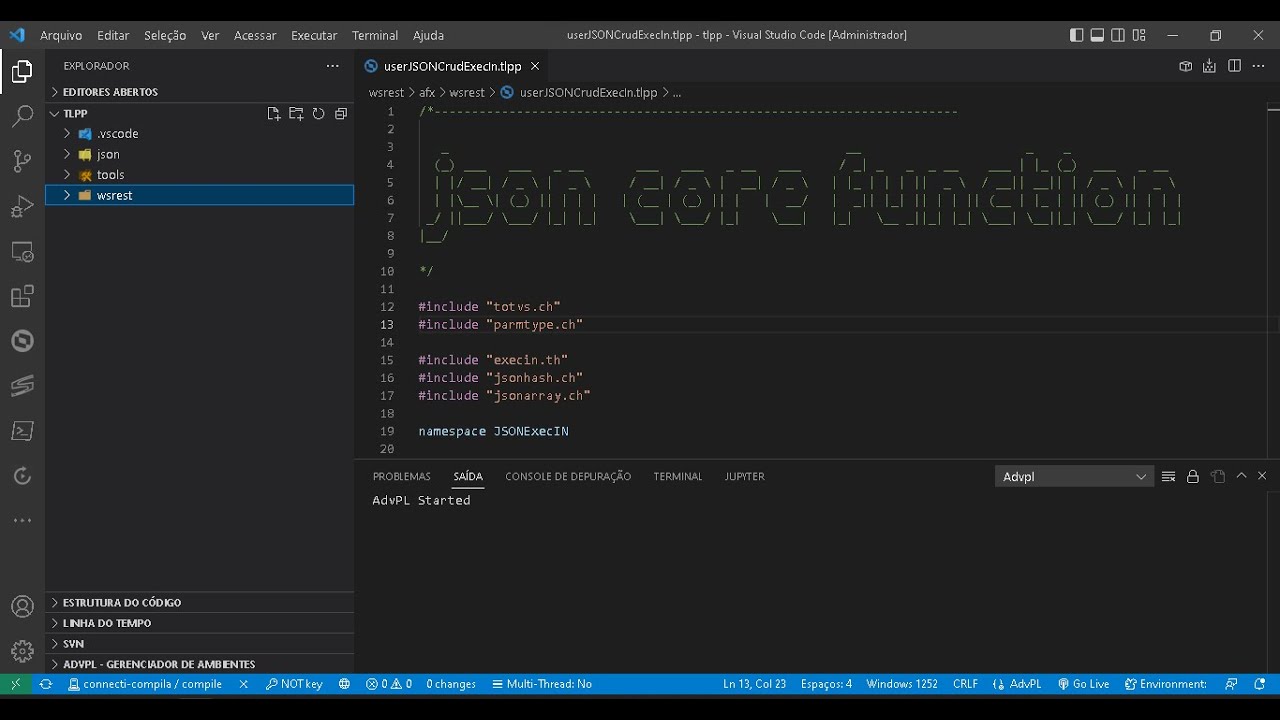Switch to the Terminal panel tab
The width and height of the screenshot is (1280, 720).
678,477
